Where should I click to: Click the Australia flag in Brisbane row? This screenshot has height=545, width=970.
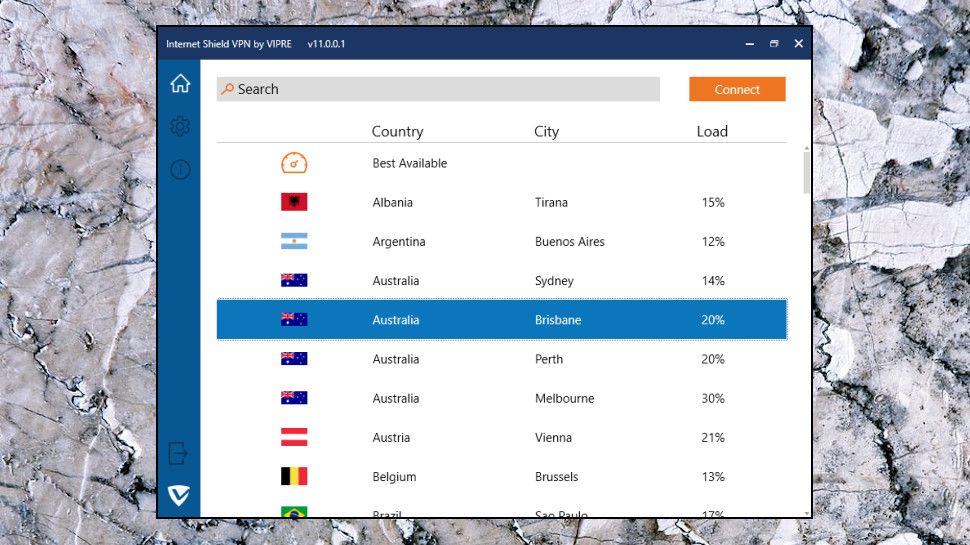[294, 319]
